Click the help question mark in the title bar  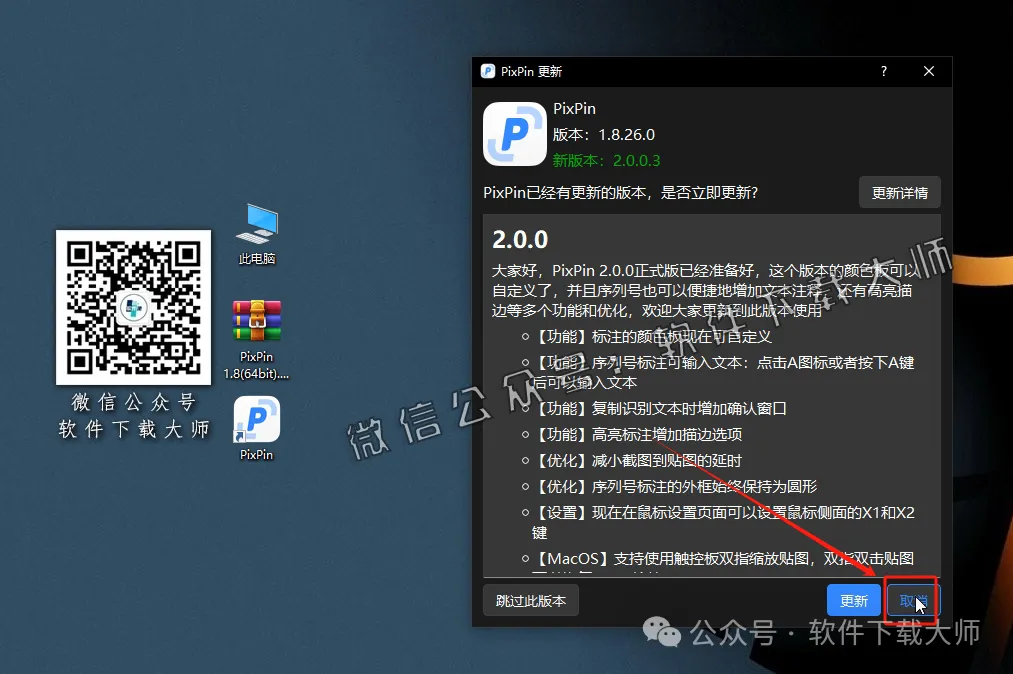(x=882, y=71)
